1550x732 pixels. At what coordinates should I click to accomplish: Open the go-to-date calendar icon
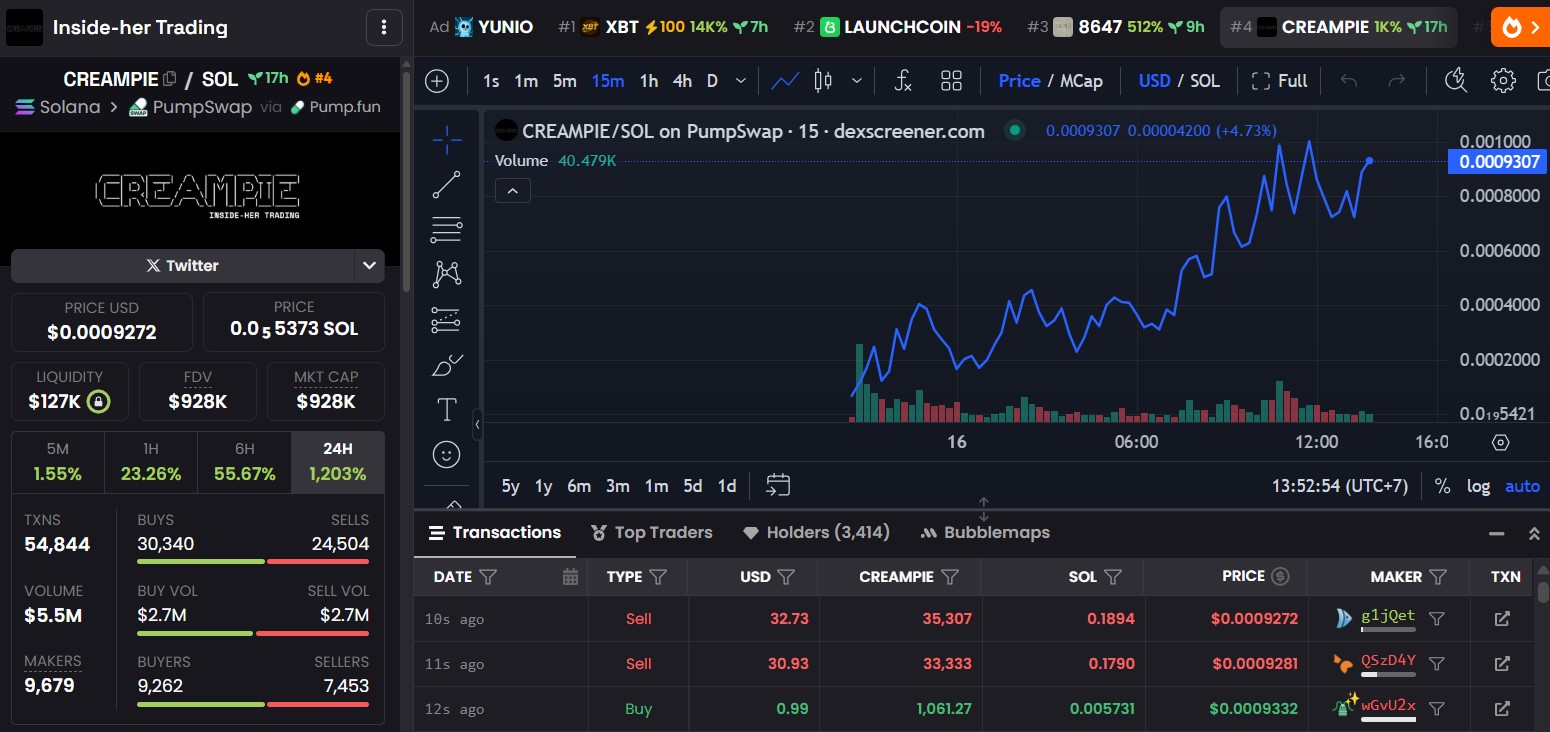(778, 486)
